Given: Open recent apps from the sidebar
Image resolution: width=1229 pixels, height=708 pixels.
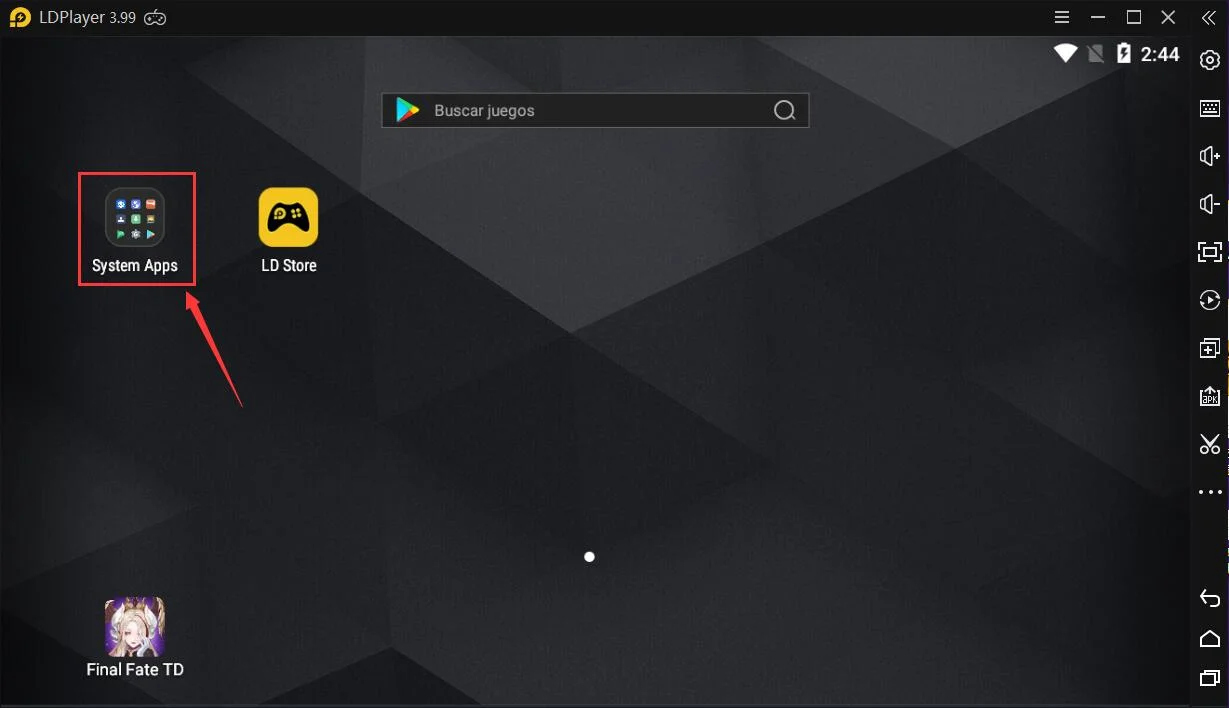Looking at the screenshot, I should [x=1210, y=678].
